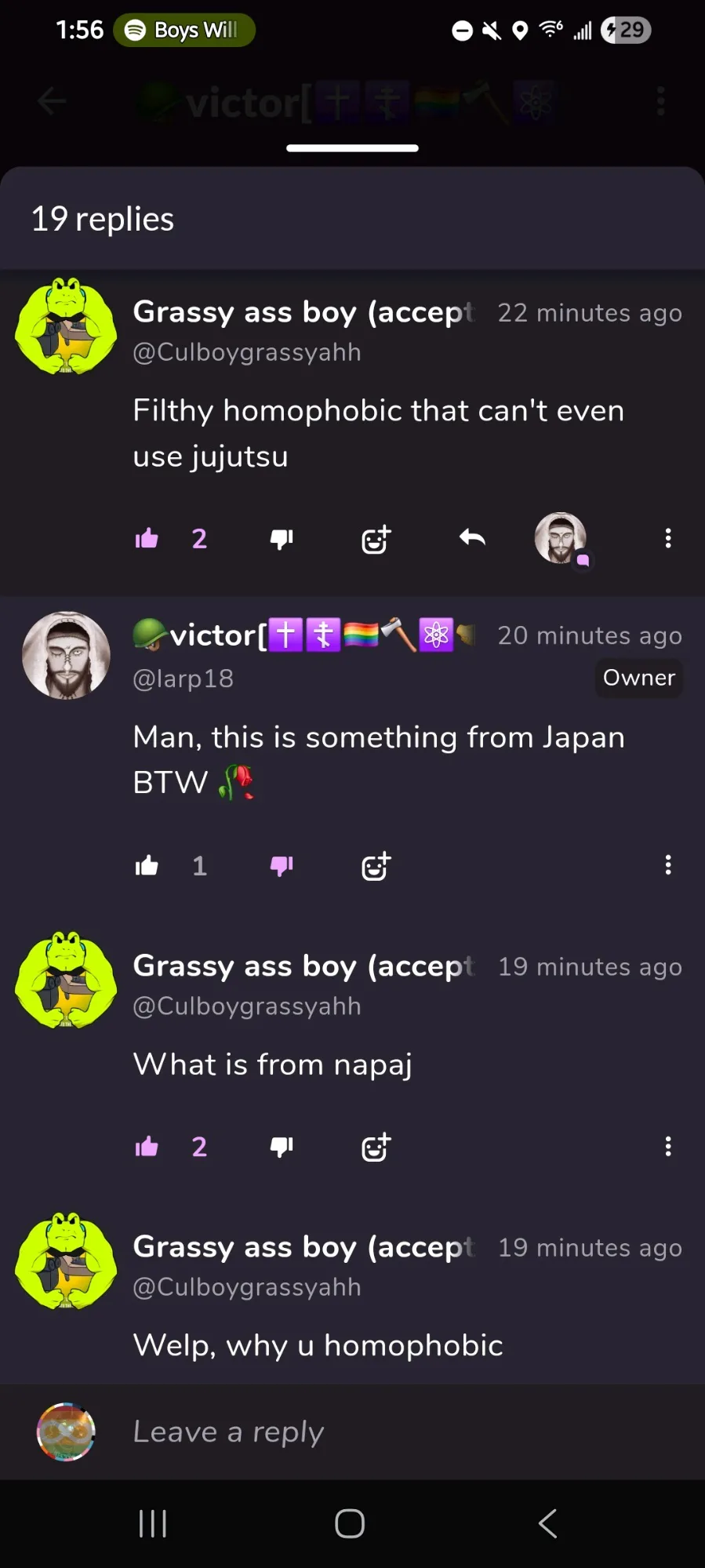Image resolution: width=705 pixels, height=1568 pixels.
Task: Dislike the 'Filthy homophobic' comment
Action: click(x=282, y=539)
